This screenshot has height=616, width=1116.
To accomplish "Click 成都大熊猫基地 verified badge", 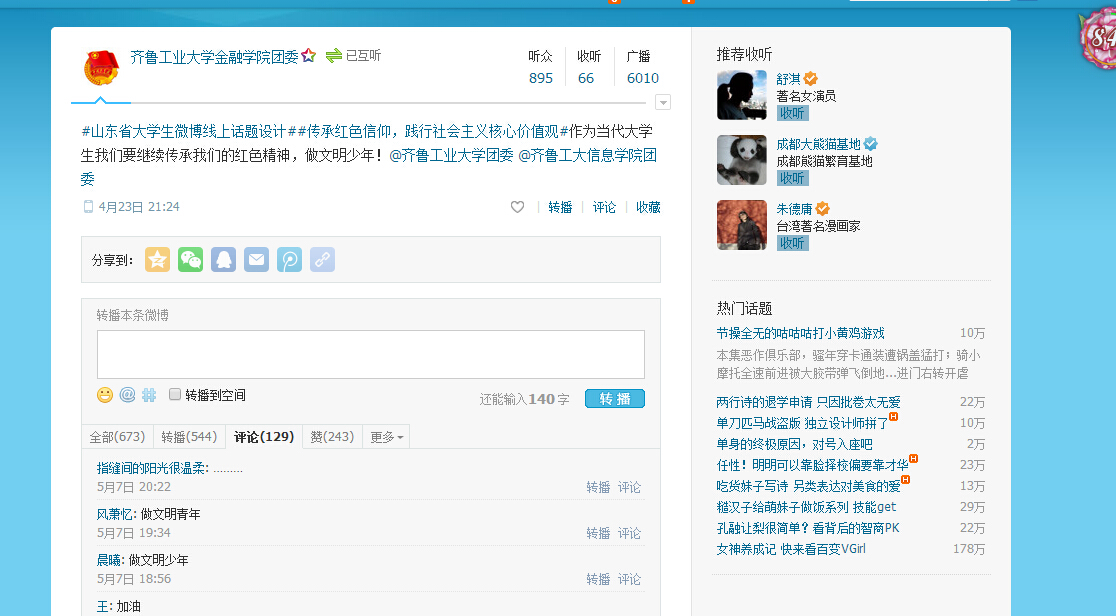I will (870, 144).
